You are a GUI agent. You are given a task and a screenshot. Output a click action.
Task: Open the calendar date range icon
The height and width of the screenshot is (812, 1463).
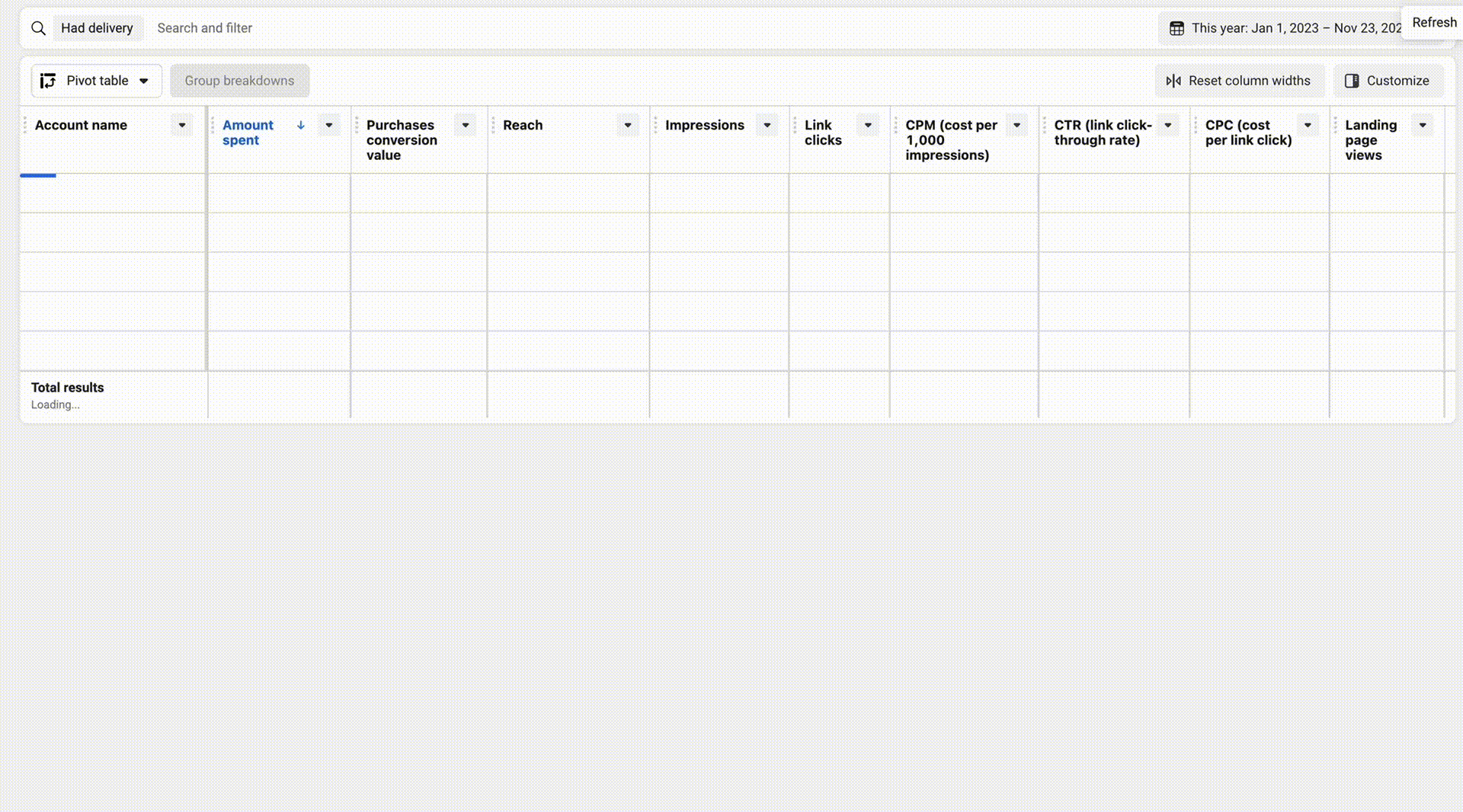(x=1176, y=28)
